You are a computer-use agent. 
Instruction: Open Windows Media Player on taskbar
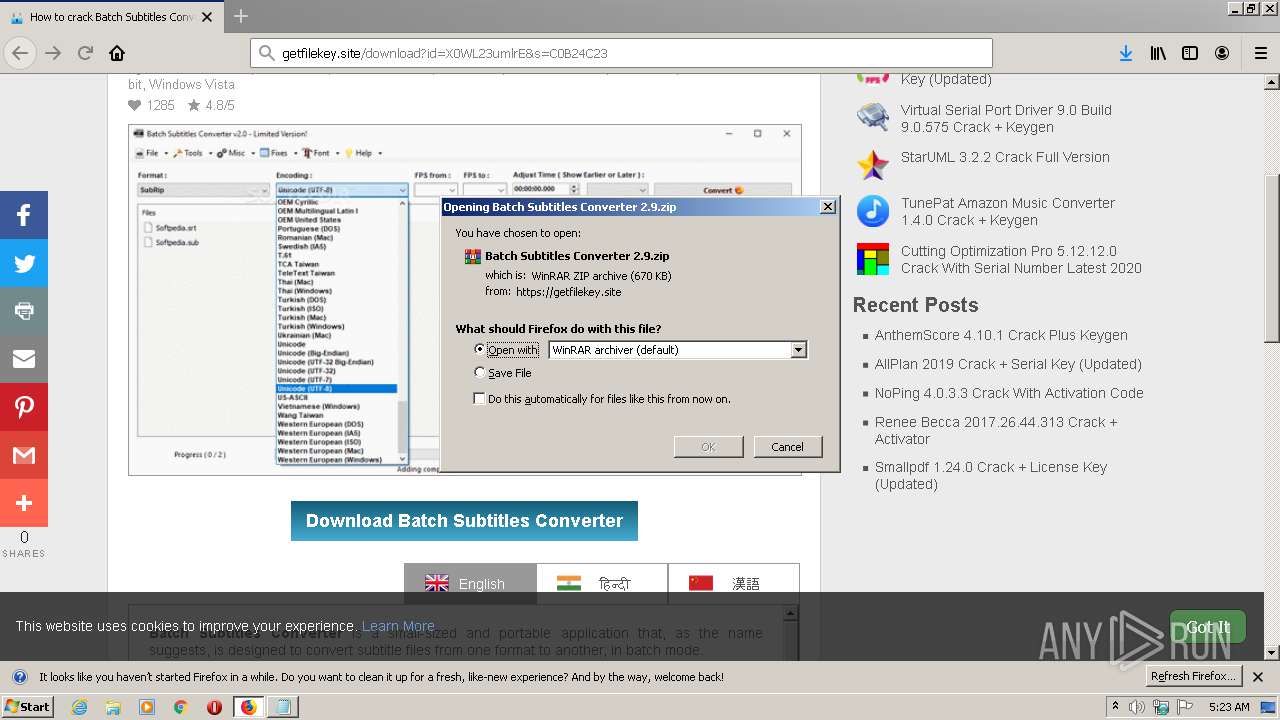point(147,707)
